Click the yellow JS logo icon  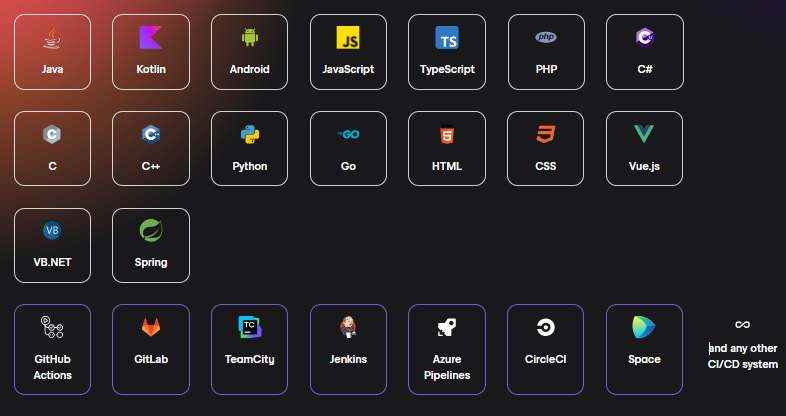(348, 38)
